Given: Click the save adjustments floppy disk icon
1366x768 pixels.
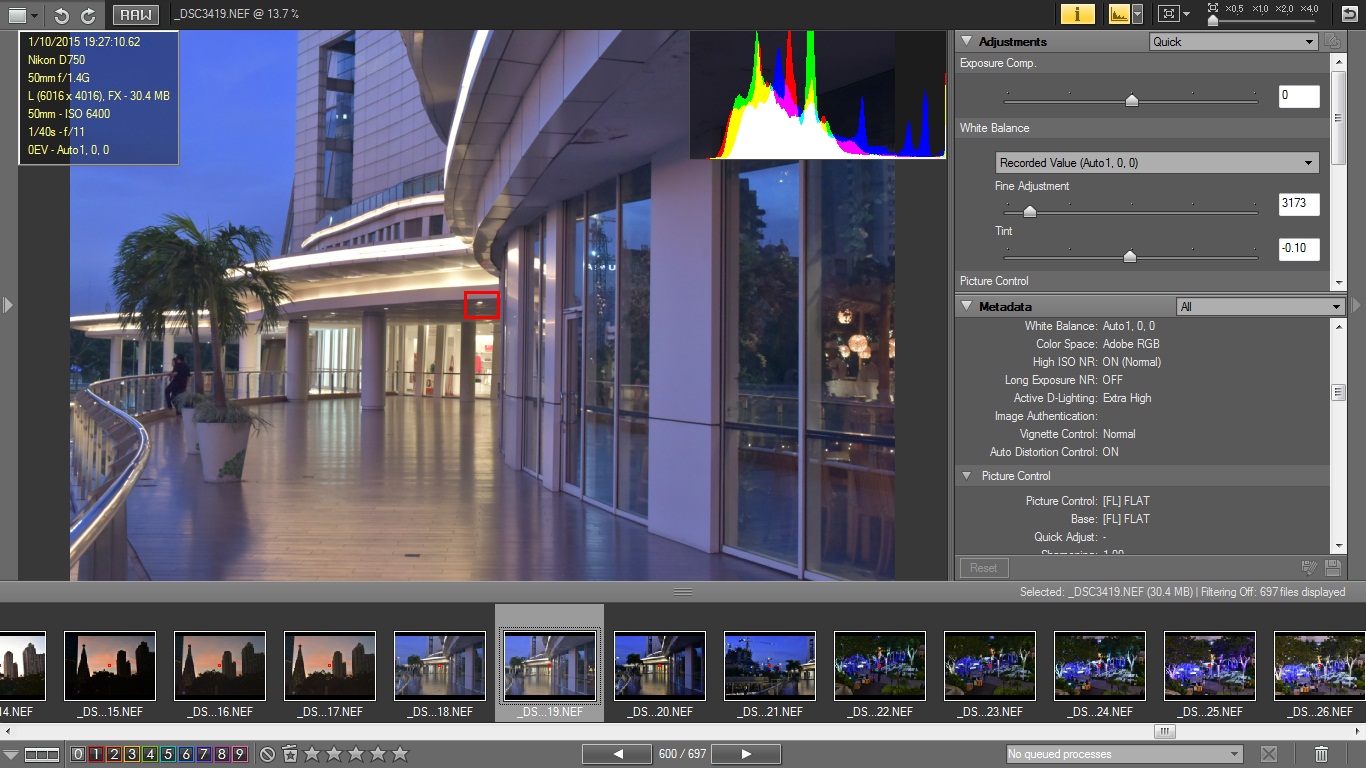Looking at the screenshot, I should pyautogui.click(x=1332, y=567).
